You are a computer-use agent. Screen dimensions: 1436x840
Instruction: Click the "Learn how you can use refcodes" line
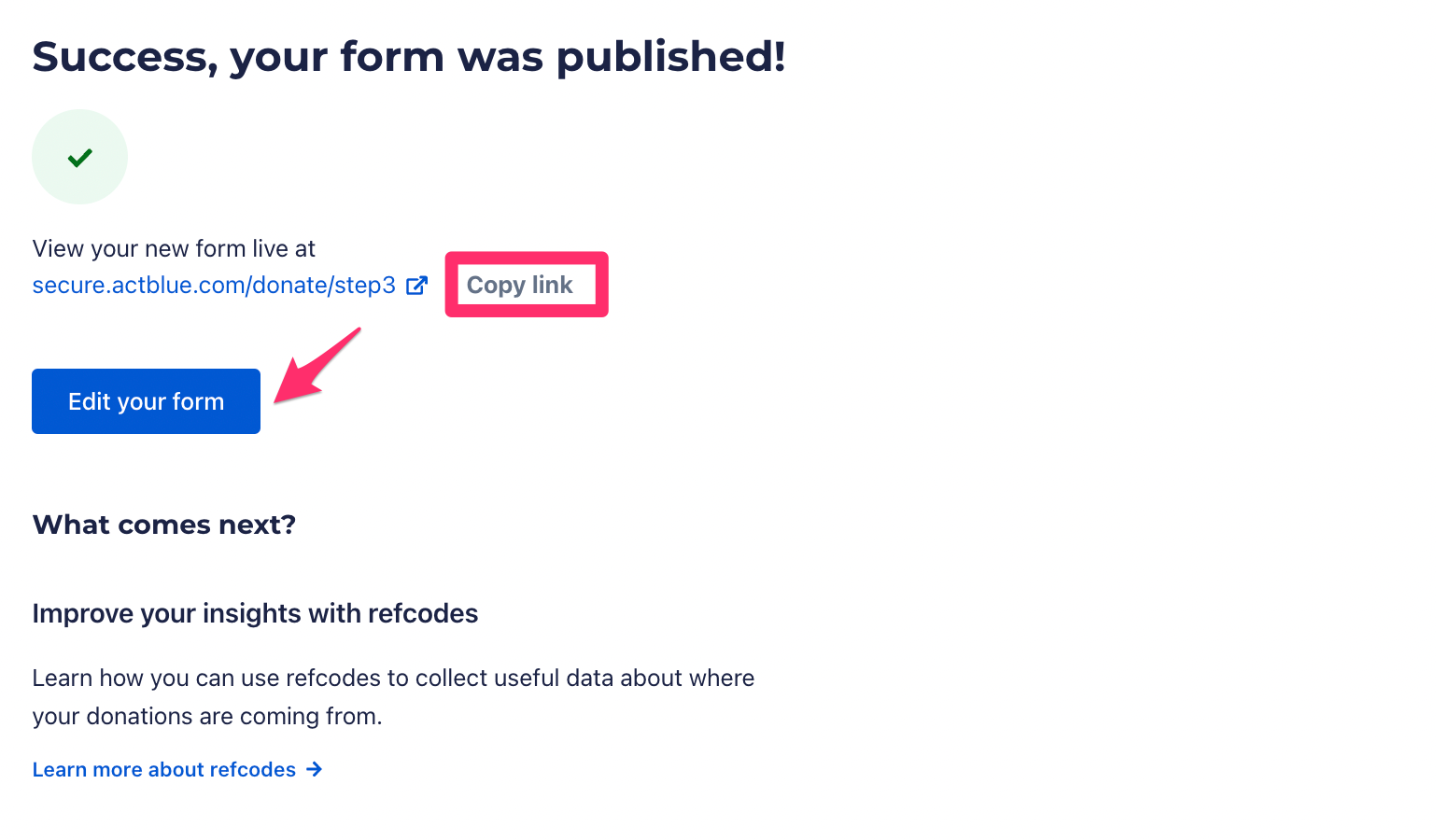[x=393, y=678]
